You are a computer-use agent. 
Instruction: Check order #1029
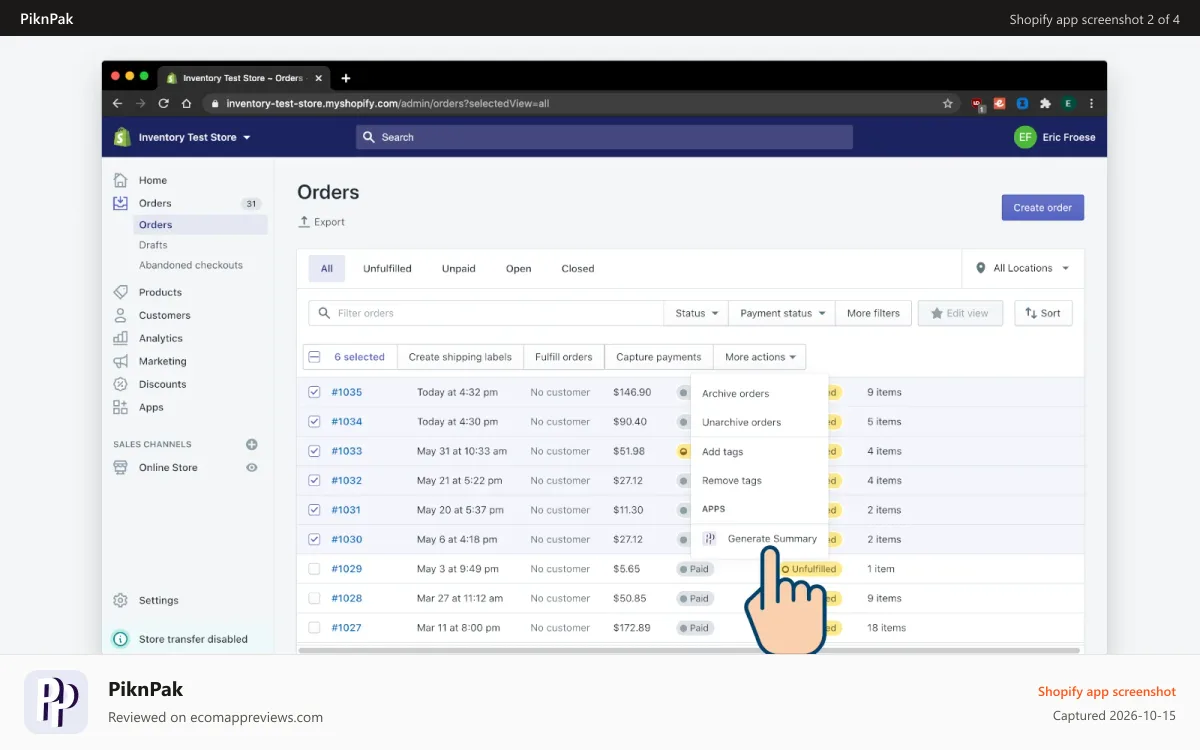[x=314, y=569]
